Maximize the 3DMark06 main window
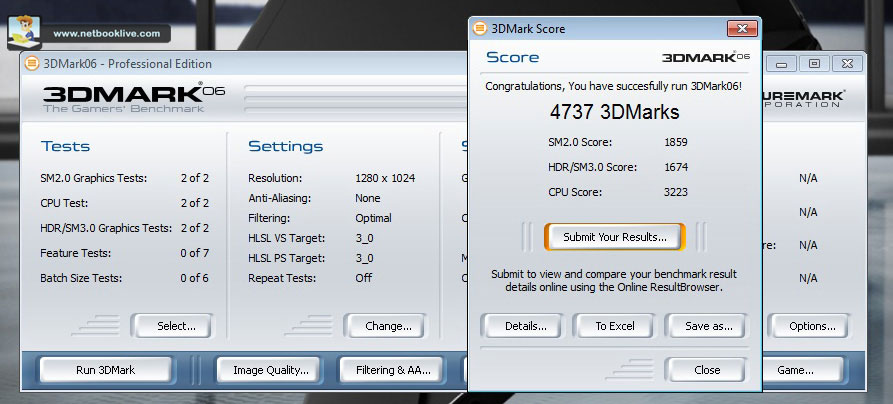893x404 pixels. tap(814, 64)
